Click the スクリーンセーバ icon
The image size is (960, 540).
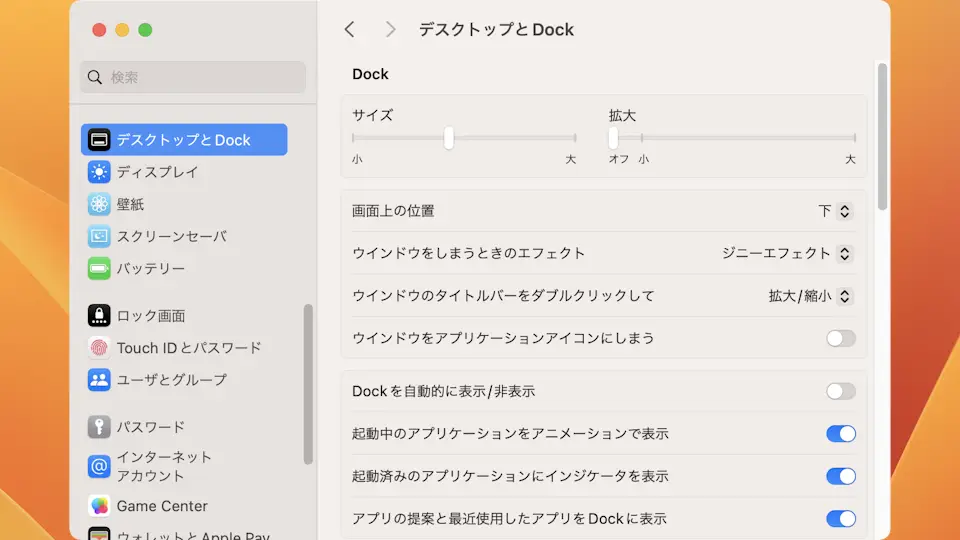pyautogui.click(x=98, y=237)
